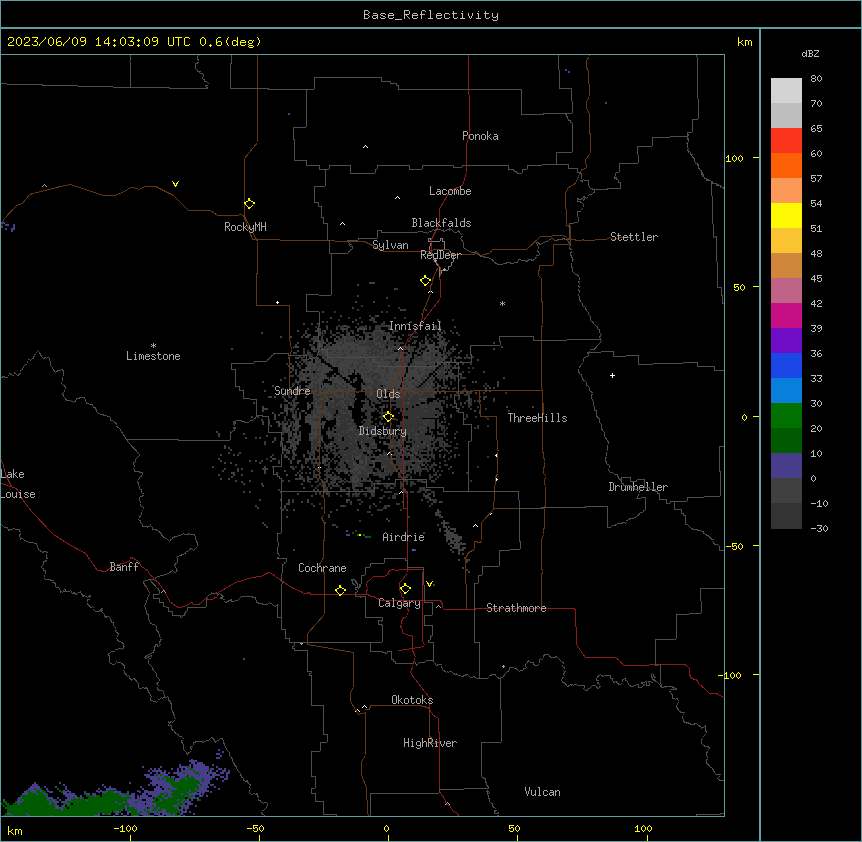This screenshot has height=842, width=862.
Task: Click the light gray swatch at legend top
Action: pos(786,91)
